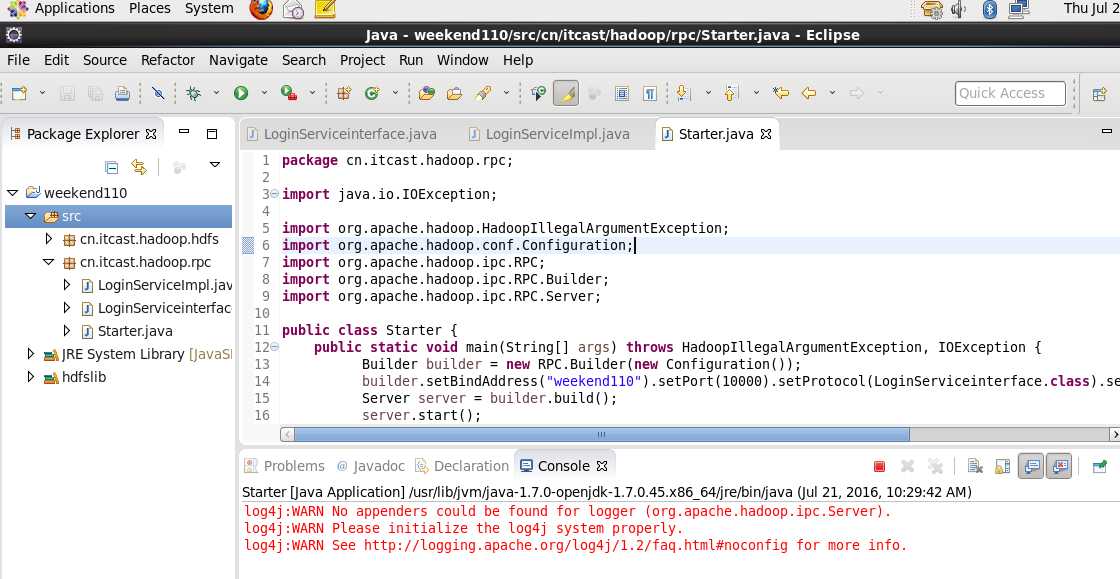Click the Run External Tools icon
1120x579 pixels.
(289, 93)
